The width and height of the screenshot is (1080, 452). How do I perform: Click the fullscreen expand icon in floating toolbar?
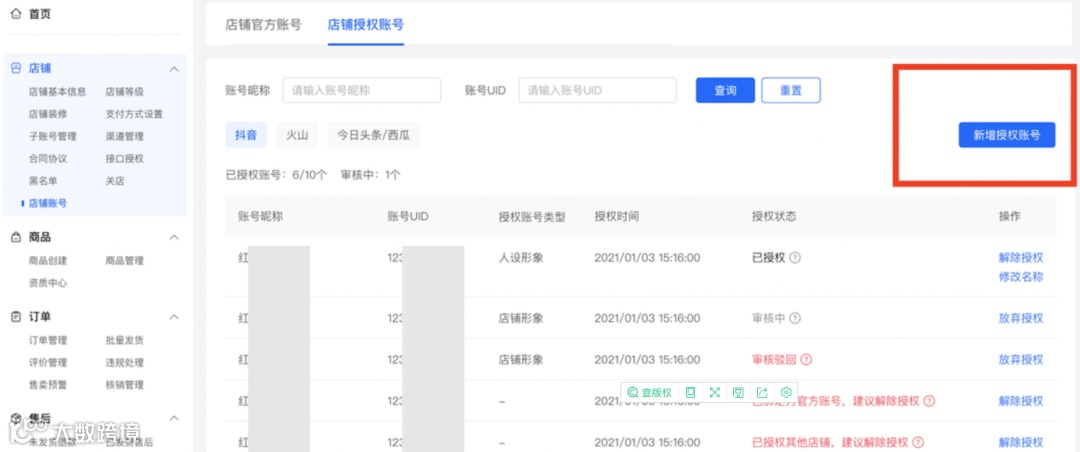[x=714, y=392]
